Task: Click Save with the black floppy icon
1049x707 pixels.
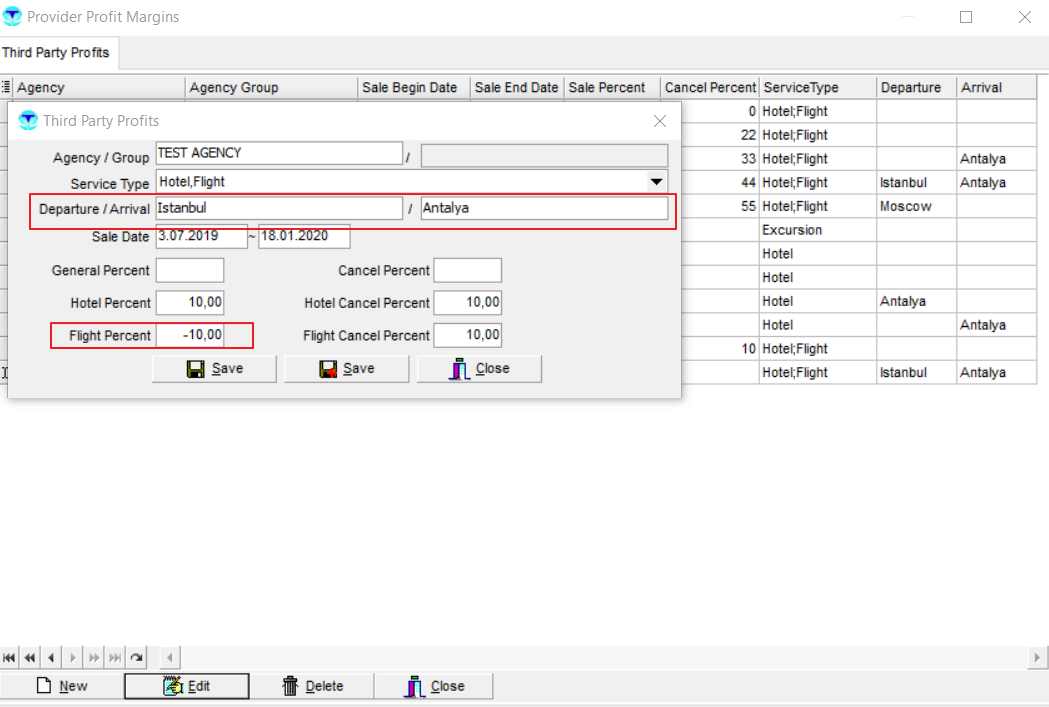Action: [x=215, y=369]
